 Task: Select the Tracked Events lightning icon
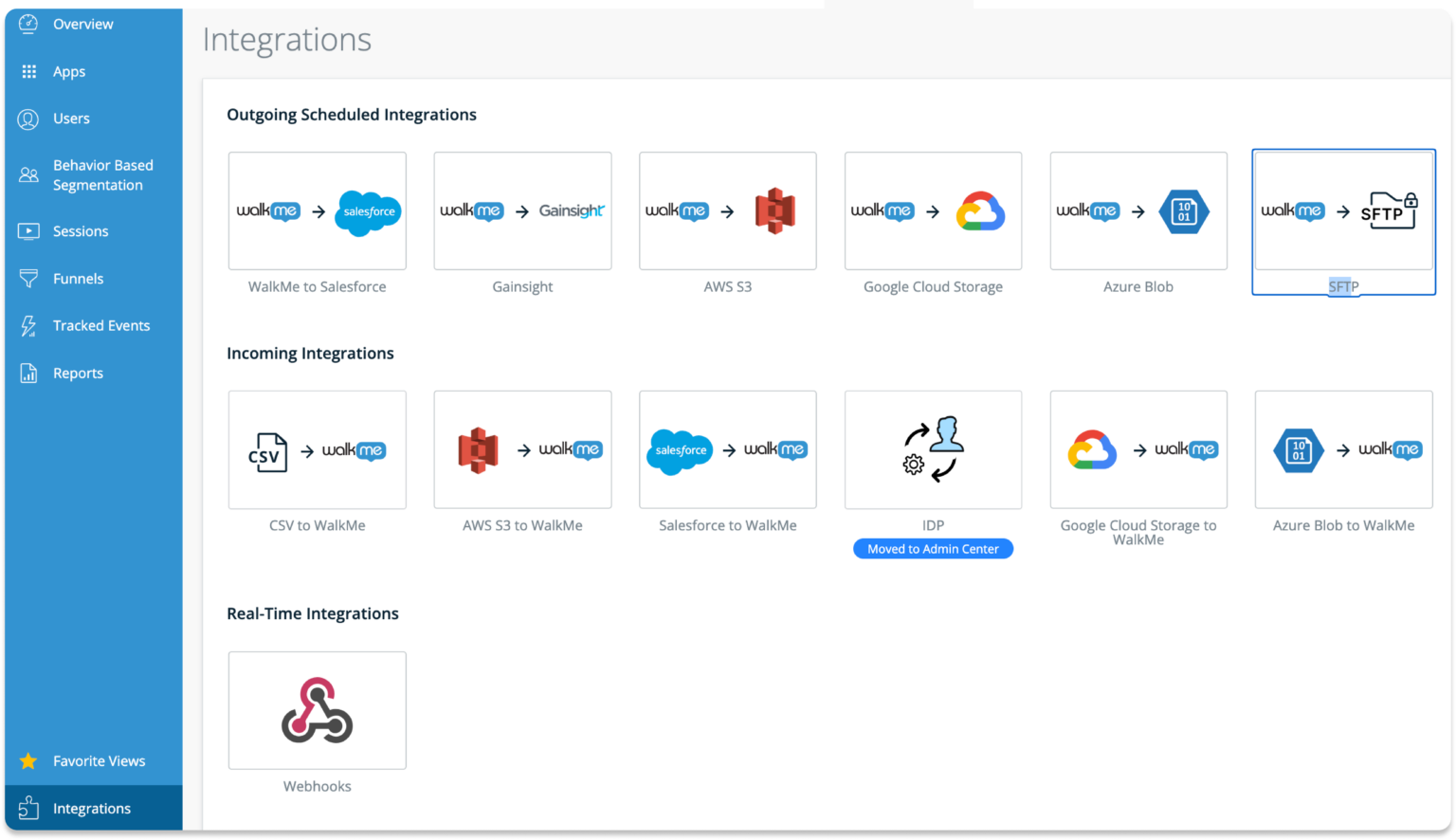27,325
